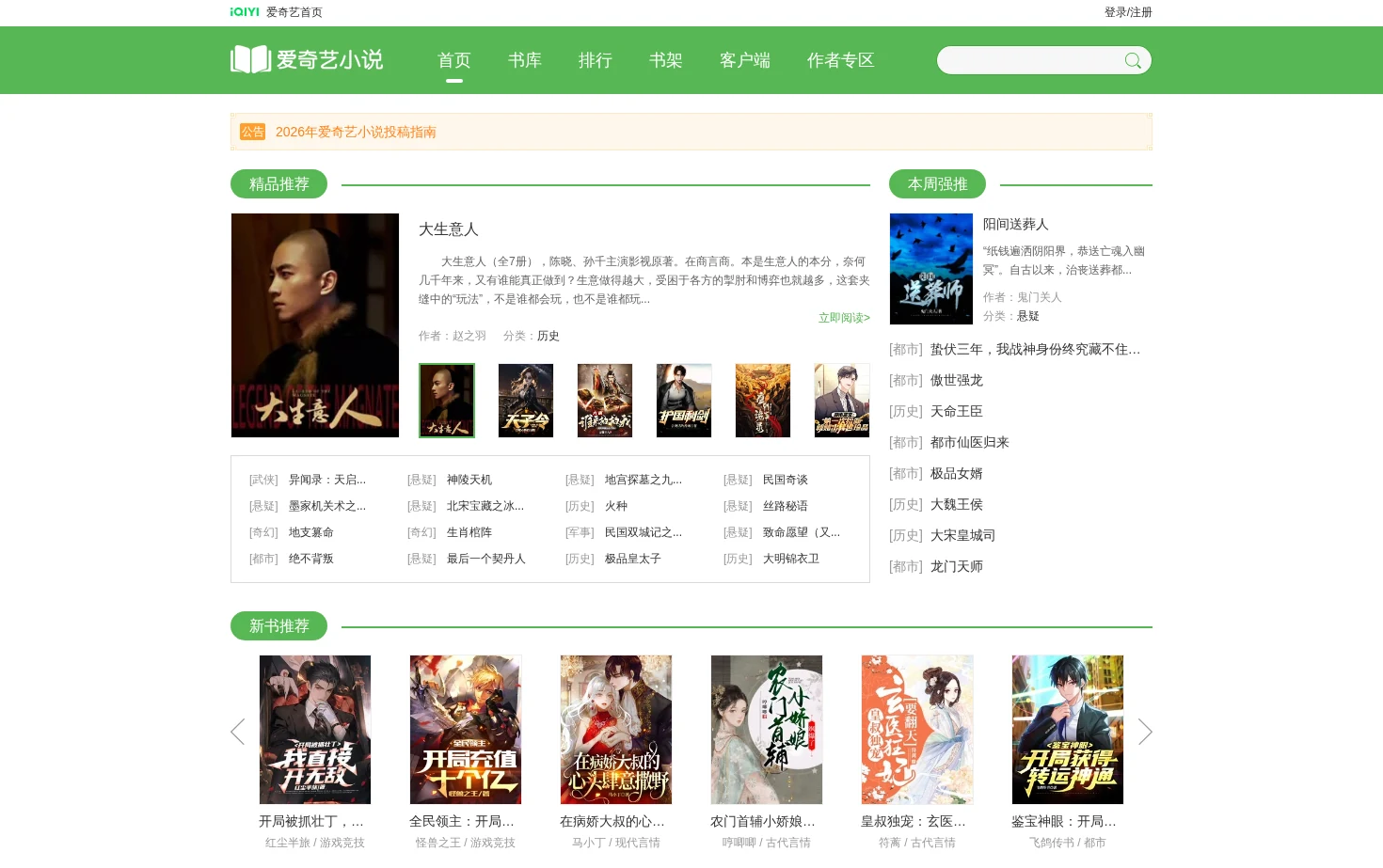Click the search magnifier icon
Viewport: 1383px width, 868px height.
tap(1133, 60)
